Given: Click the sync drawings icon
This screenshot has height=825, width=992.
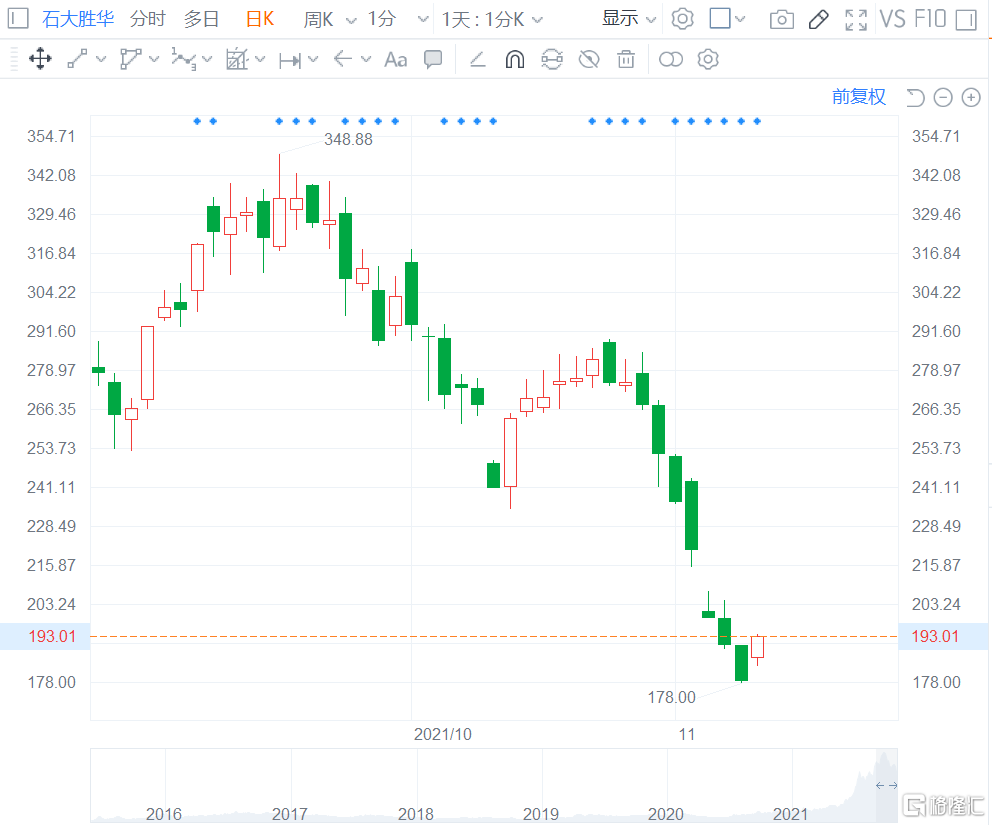Looking at the screenshot, I should click(x=552, y=59).
